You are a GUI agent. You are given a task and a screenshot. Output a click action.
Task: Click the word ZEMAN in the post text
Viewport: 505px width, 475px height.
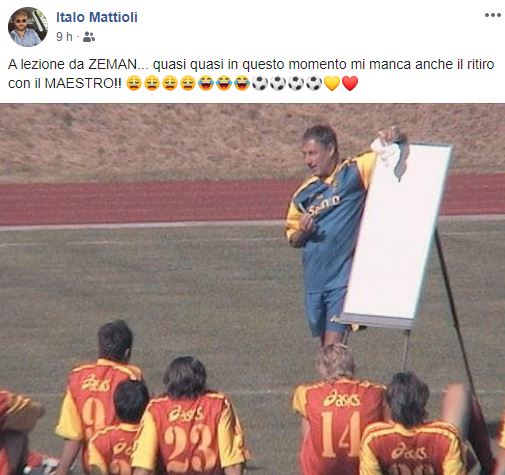tap(113, 65)
